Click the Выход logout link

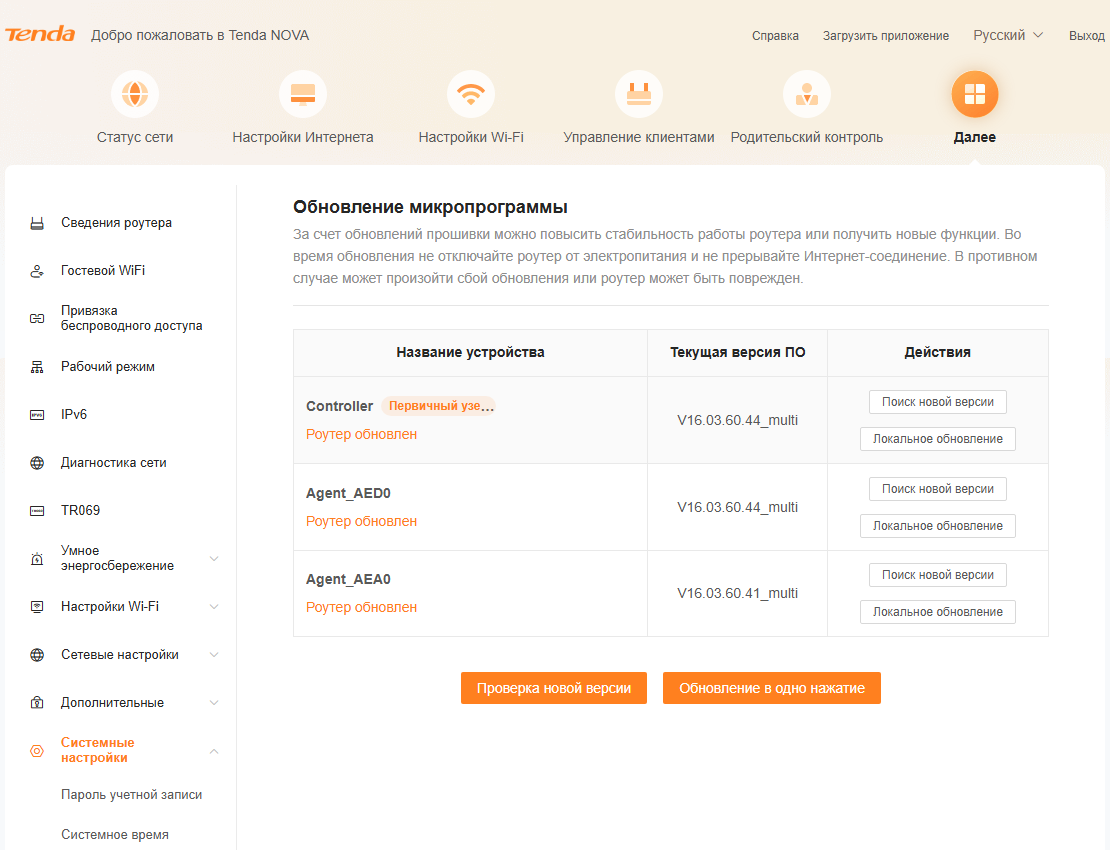[x=1087, y=35]
